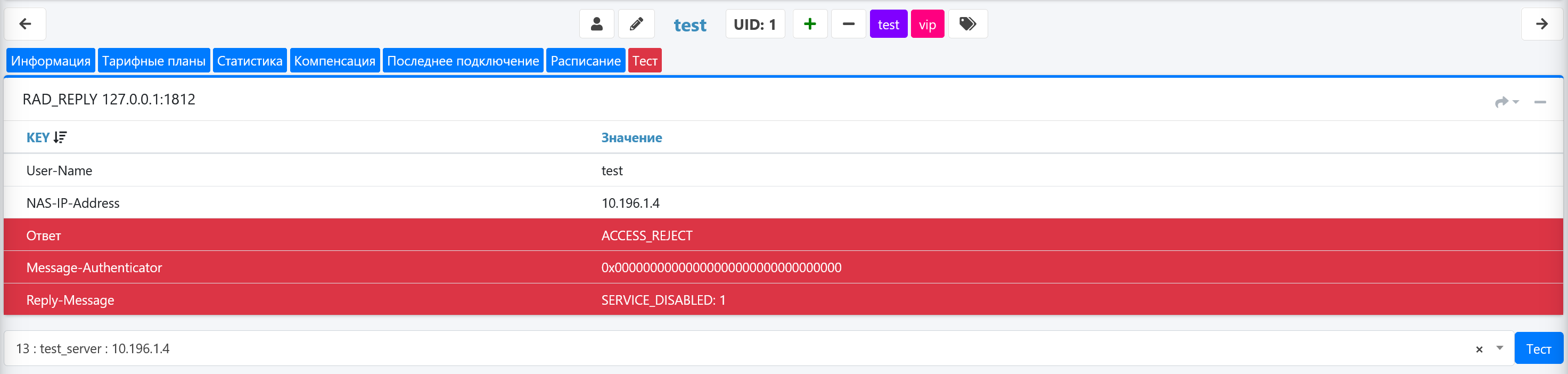Click the UID: 1 button
Image resolution: width=1568 pixels, height=374 pixels.
click(755, 24)
